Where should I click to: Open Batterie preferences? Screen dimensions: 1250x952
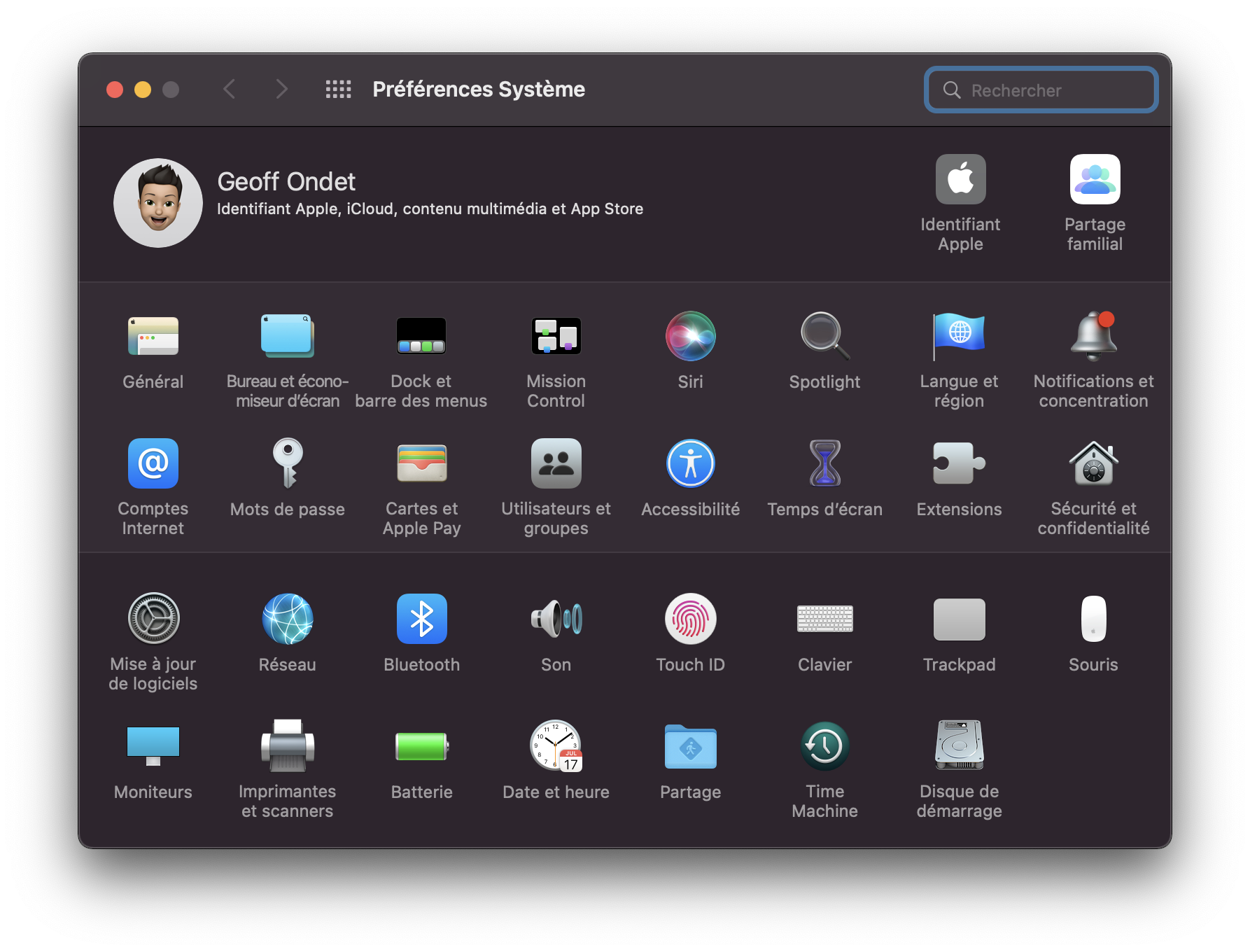pyautogui.click(x=421, y=746)
